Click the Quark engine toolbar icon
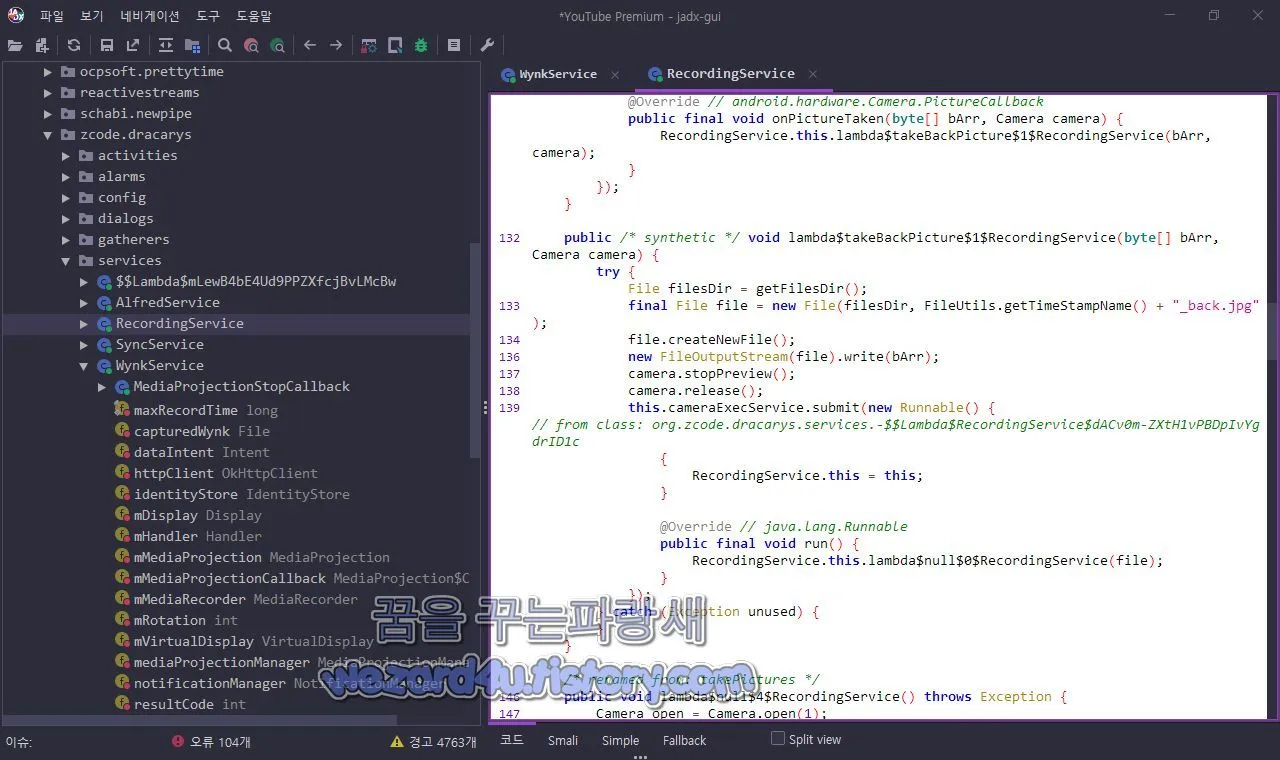This screenshot has height=760, width=1280. 395,45
